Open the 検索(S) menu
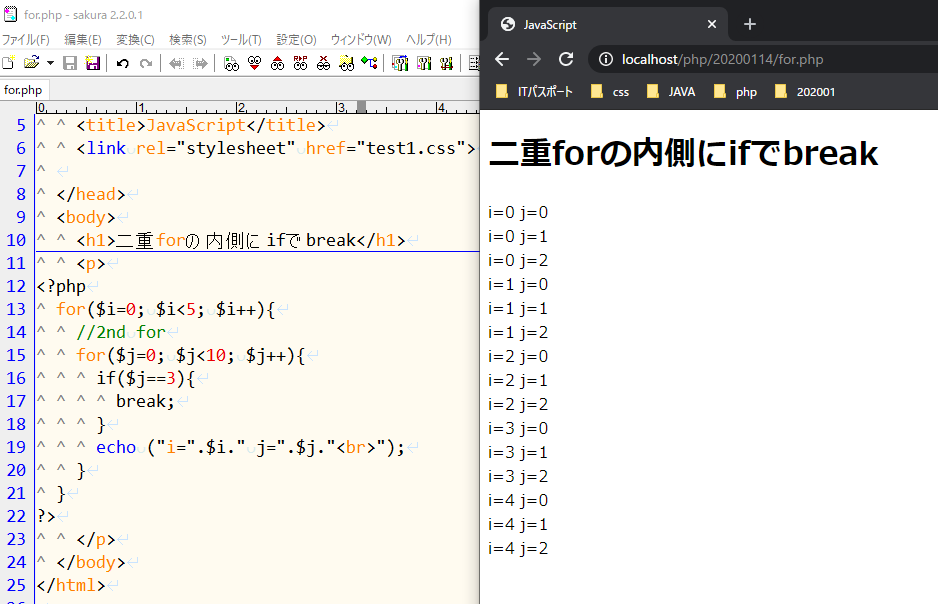This screenshot has width=938, height=604. click(x=188, y=39)
